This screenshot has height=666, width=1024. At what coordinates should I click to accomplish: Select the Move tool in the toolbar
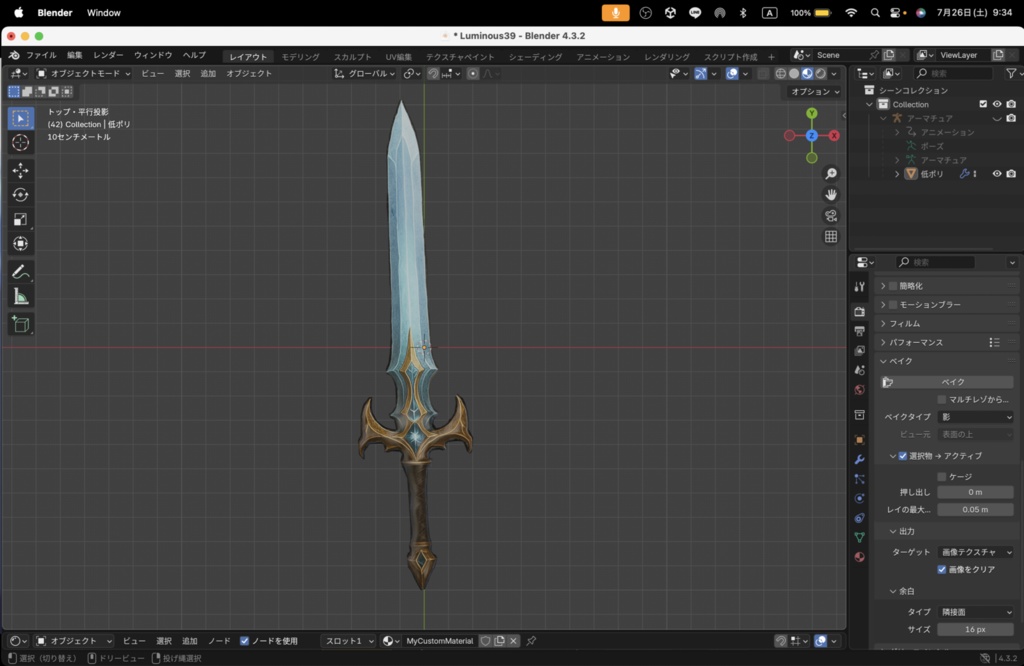[20, 171]
